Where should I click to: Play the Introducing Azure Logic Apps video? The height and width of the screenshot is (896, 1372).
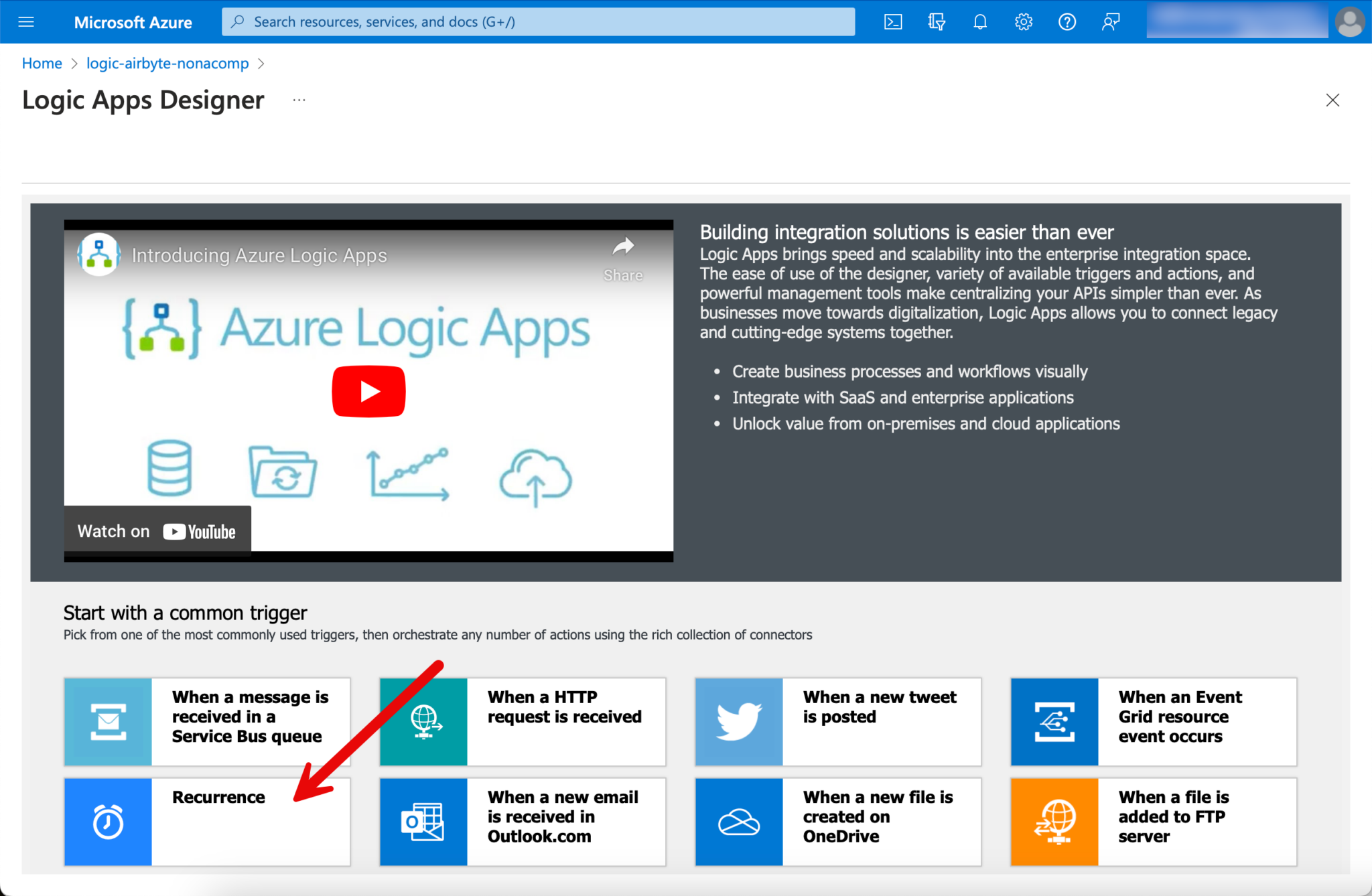[x=368, y=391]
